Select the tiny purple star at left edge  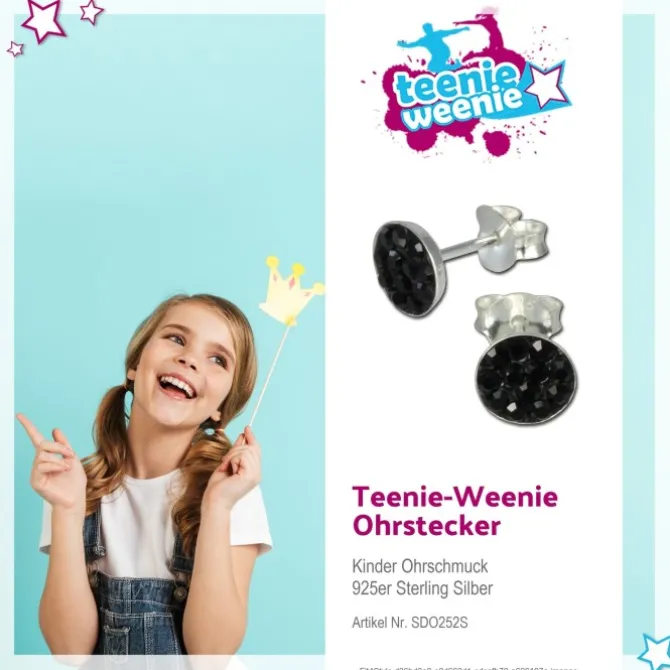(15, 49)
